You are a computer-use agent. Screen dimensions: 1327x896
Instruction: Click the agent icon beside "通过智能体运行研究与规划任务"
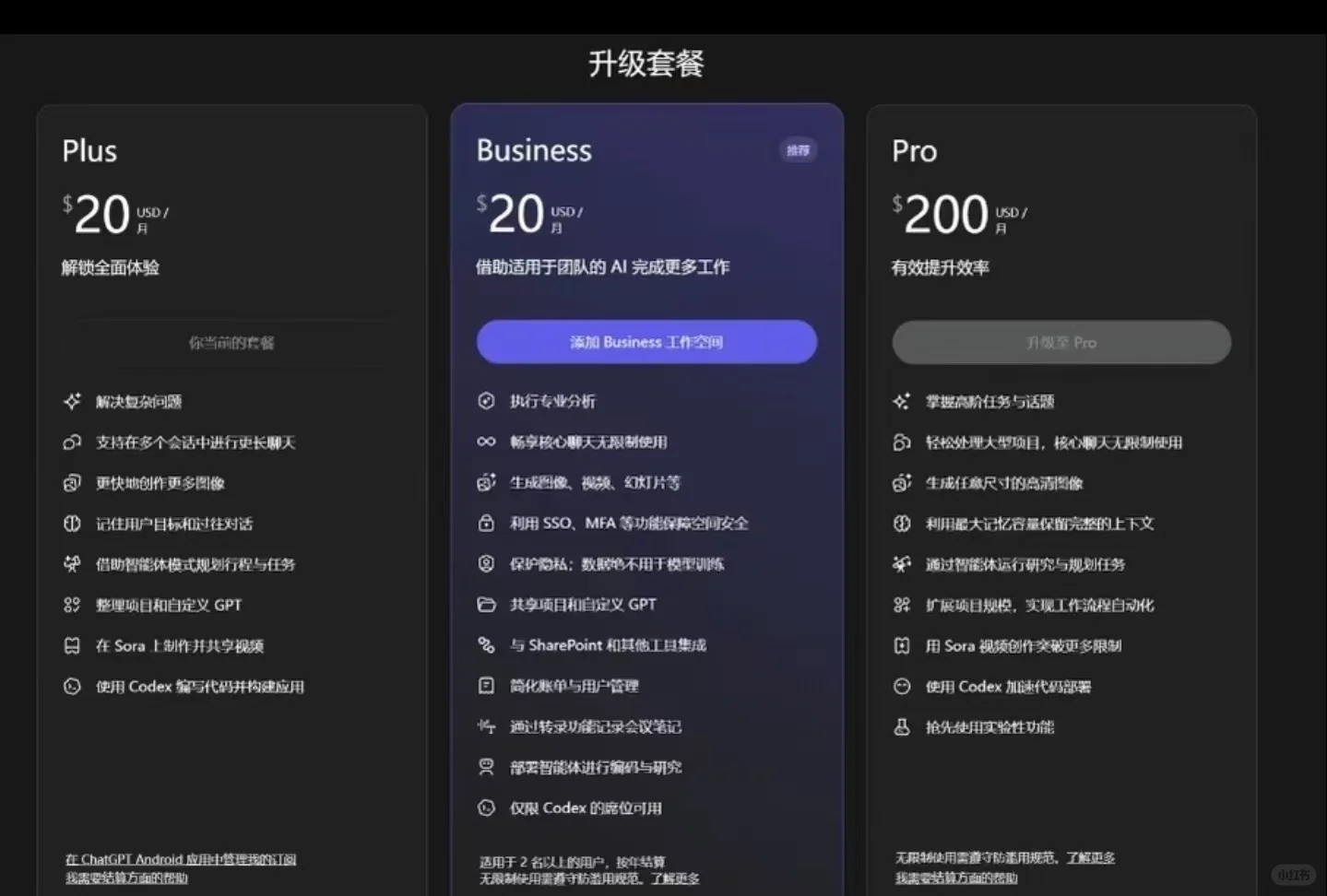pyautogui.click(x=902, y=564)
